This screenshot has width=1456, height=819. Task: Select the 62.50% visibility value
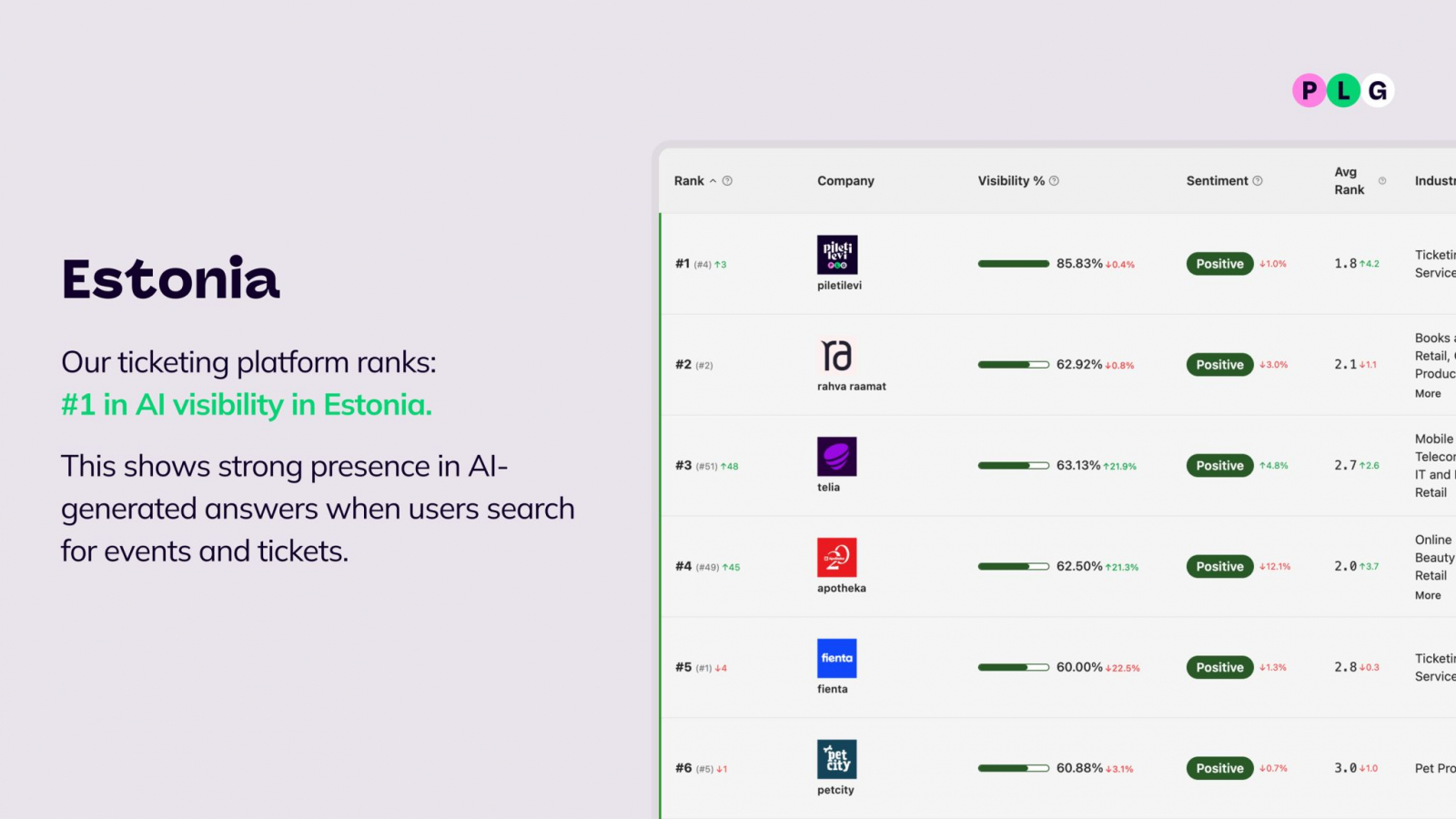coord(1079,567)
